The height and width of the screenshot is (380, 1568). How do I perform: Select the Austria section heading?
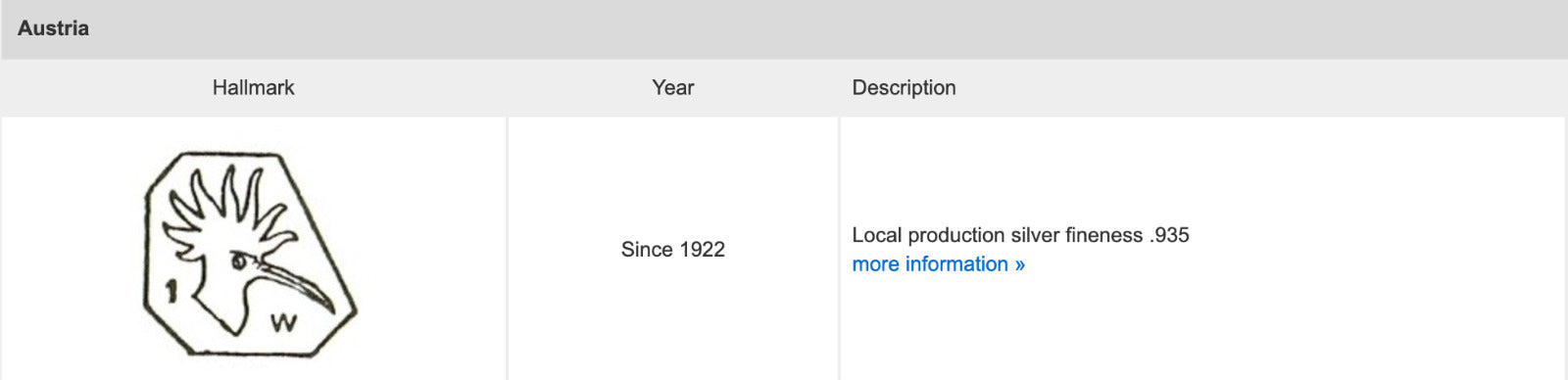pyautogui.click(x=53, y=28)
